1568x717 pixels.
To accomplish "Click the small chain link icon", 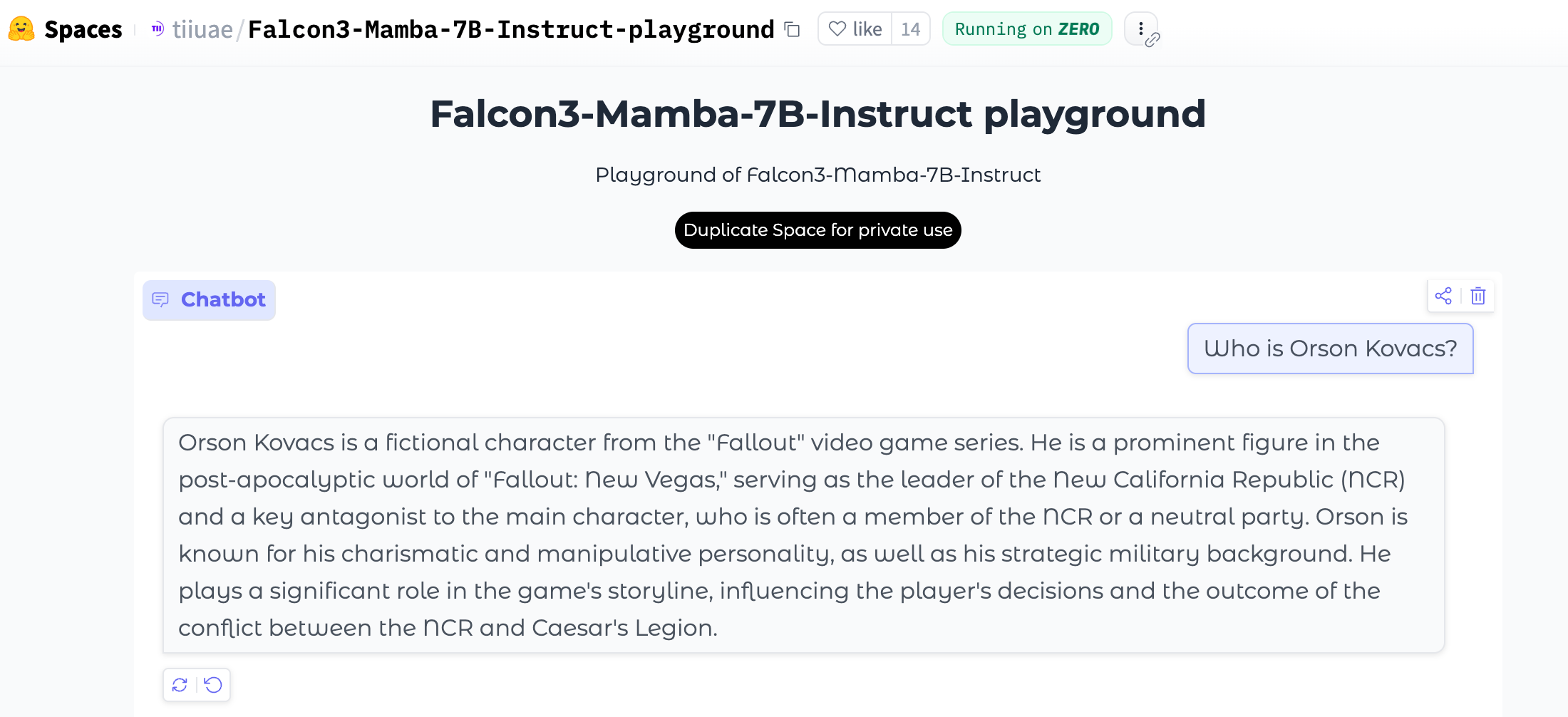I will click(1152, 40).
